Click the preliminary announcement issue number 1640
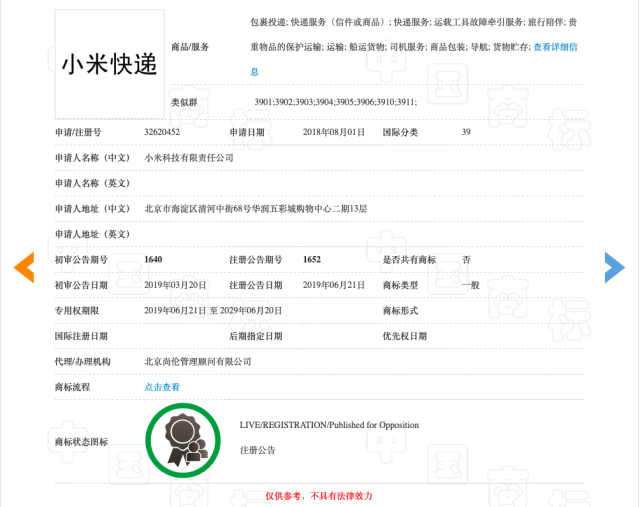This screenshot has height=507, width=640. (153, 260)
